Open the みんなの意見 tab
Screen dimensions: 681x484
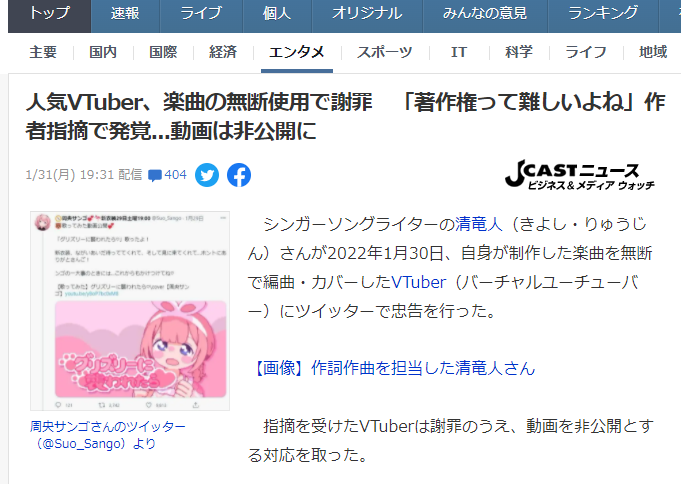[x=485, y=14]
